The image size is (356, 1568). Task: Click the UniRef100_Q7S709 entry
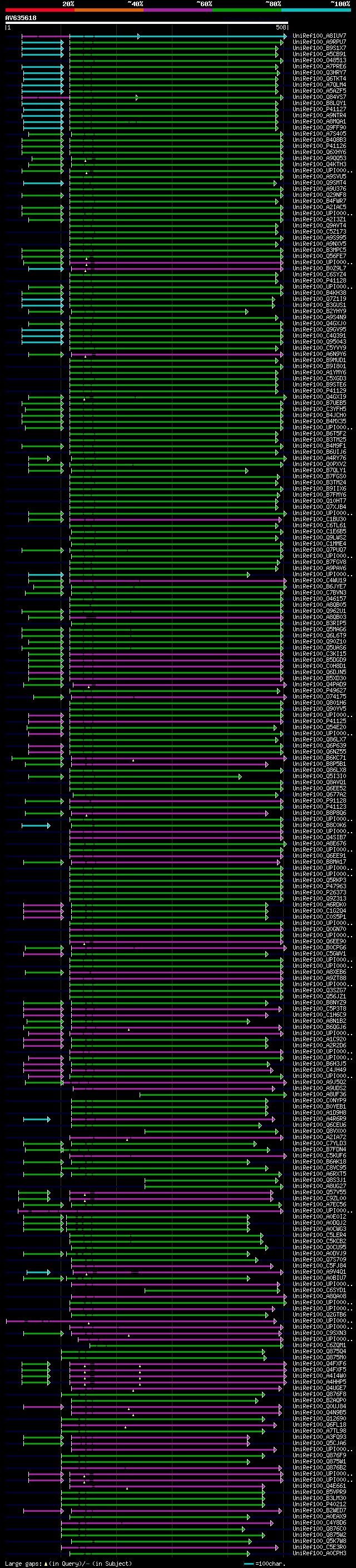319,1259
